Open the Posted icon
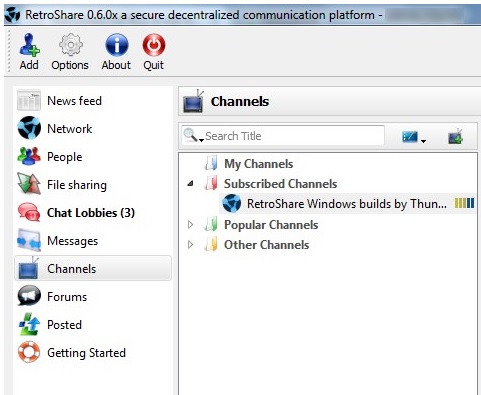Image resolution: width=481 pixels, height=395 pixels. click(29, 324)
